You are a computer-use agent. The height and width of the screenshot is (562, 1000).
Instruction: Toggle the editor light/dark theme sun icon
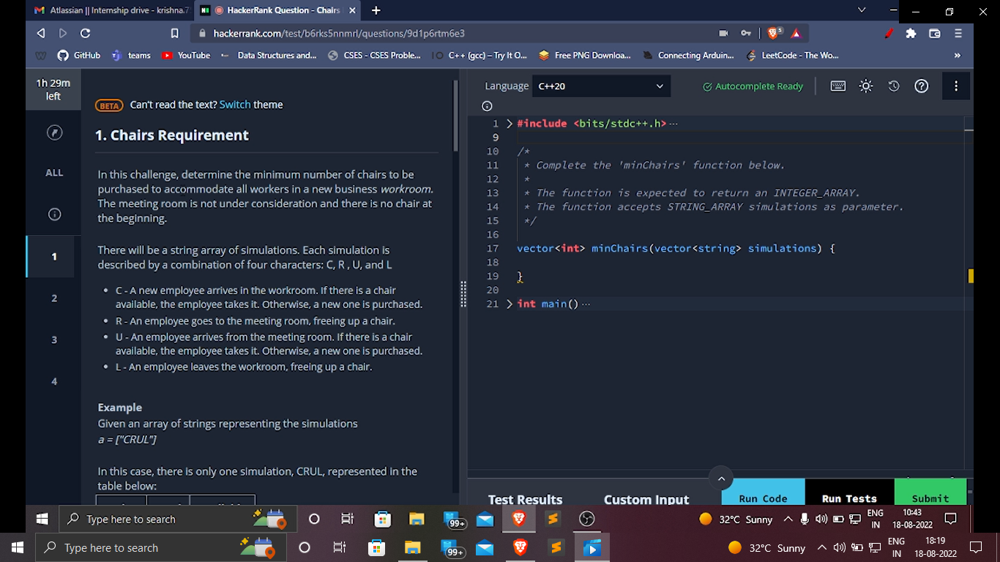click(x=866, y=86)
